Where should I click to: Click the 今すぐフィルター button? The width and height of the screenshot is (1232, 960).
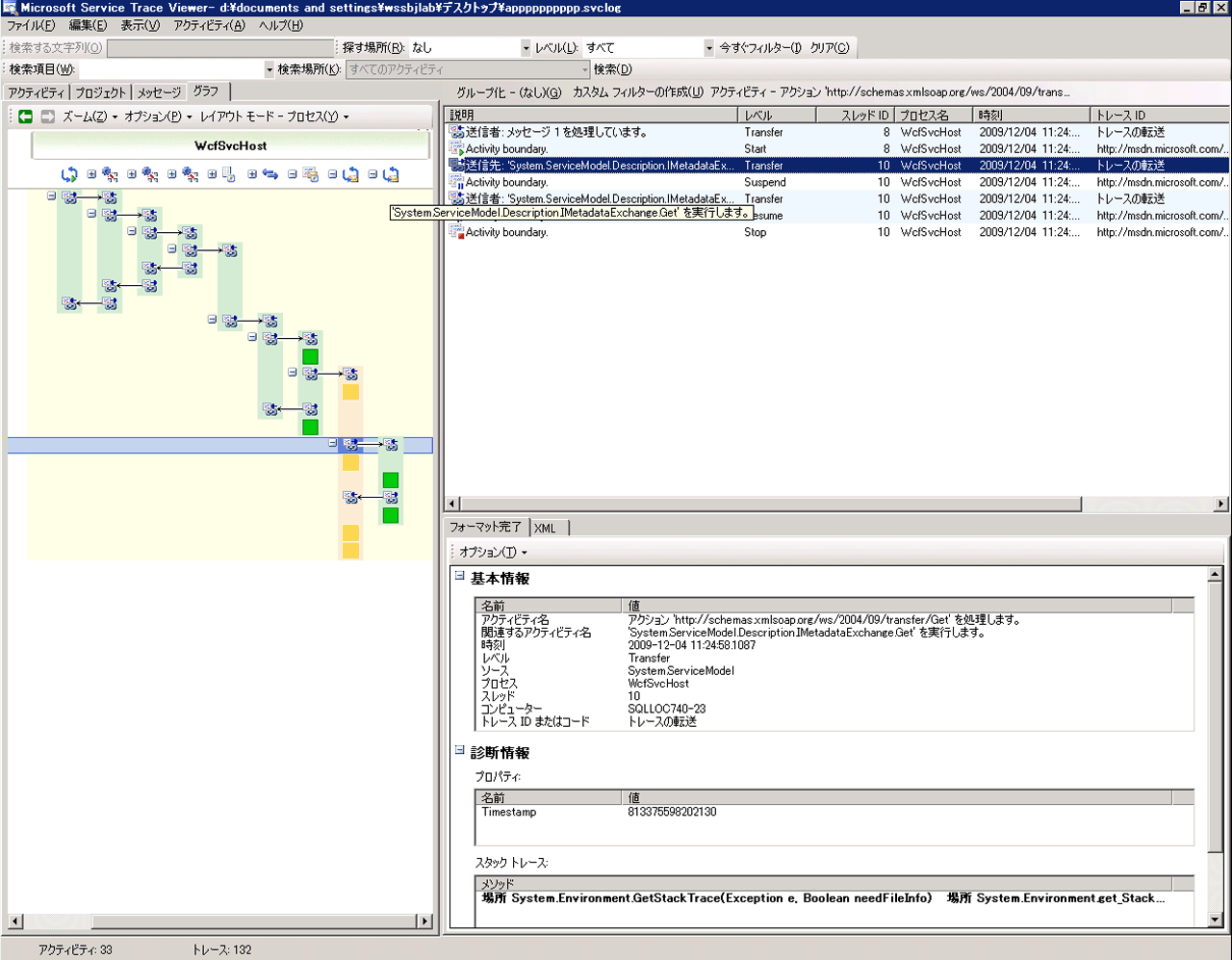pyautogui.click(x=760, y=47)
